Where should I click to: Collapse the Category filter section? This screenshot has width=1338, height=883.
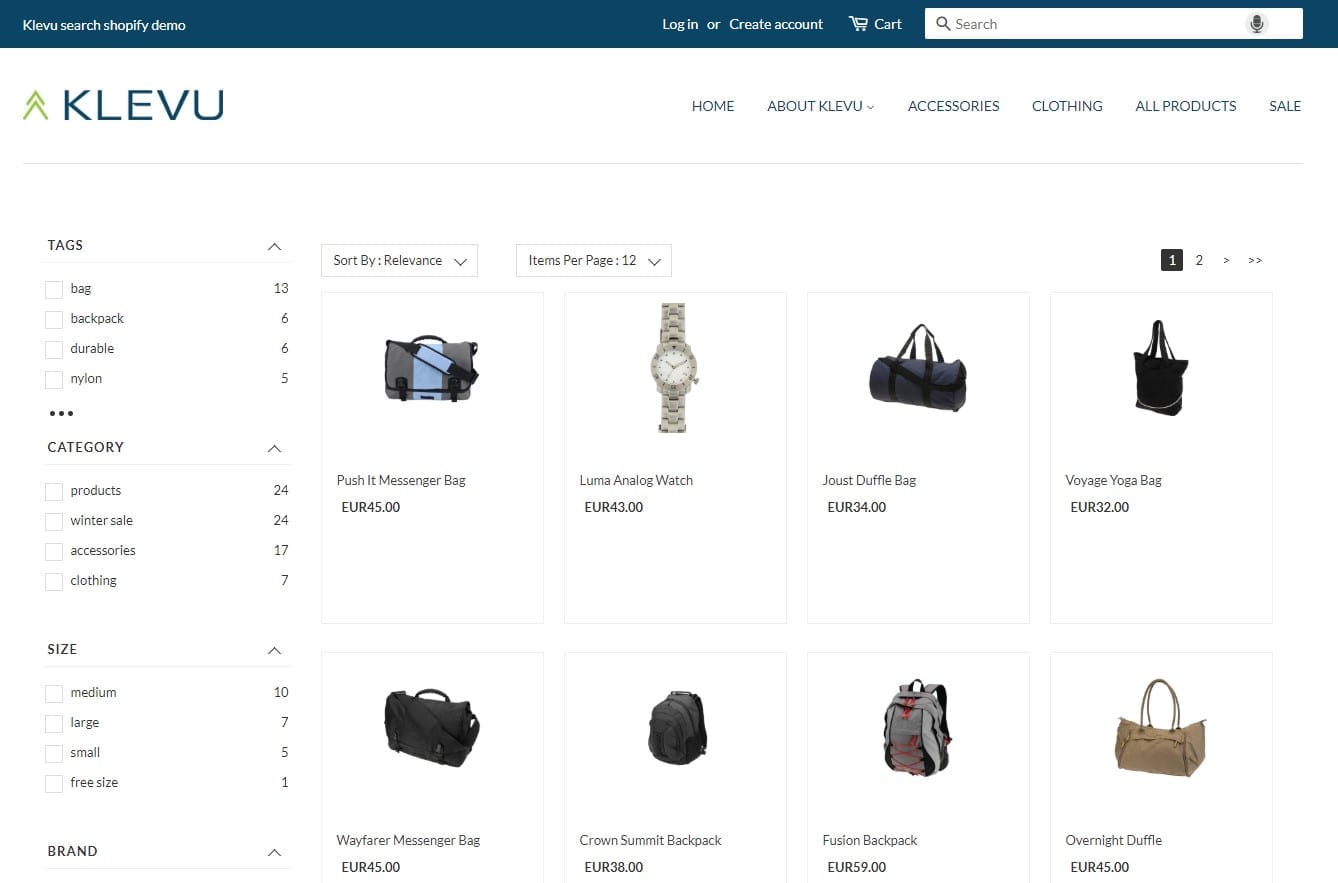coord(274,448)
